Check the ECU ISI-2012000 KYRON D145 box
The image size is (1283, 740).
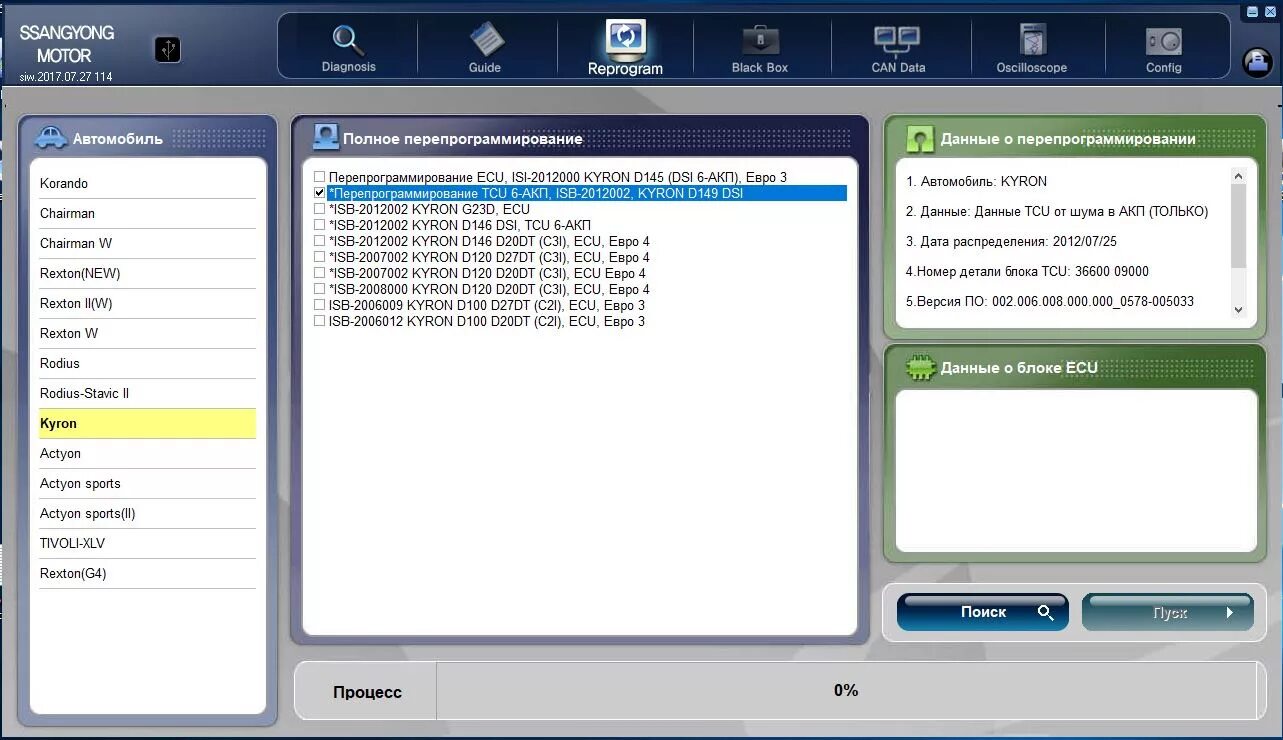tap(320, 177)
